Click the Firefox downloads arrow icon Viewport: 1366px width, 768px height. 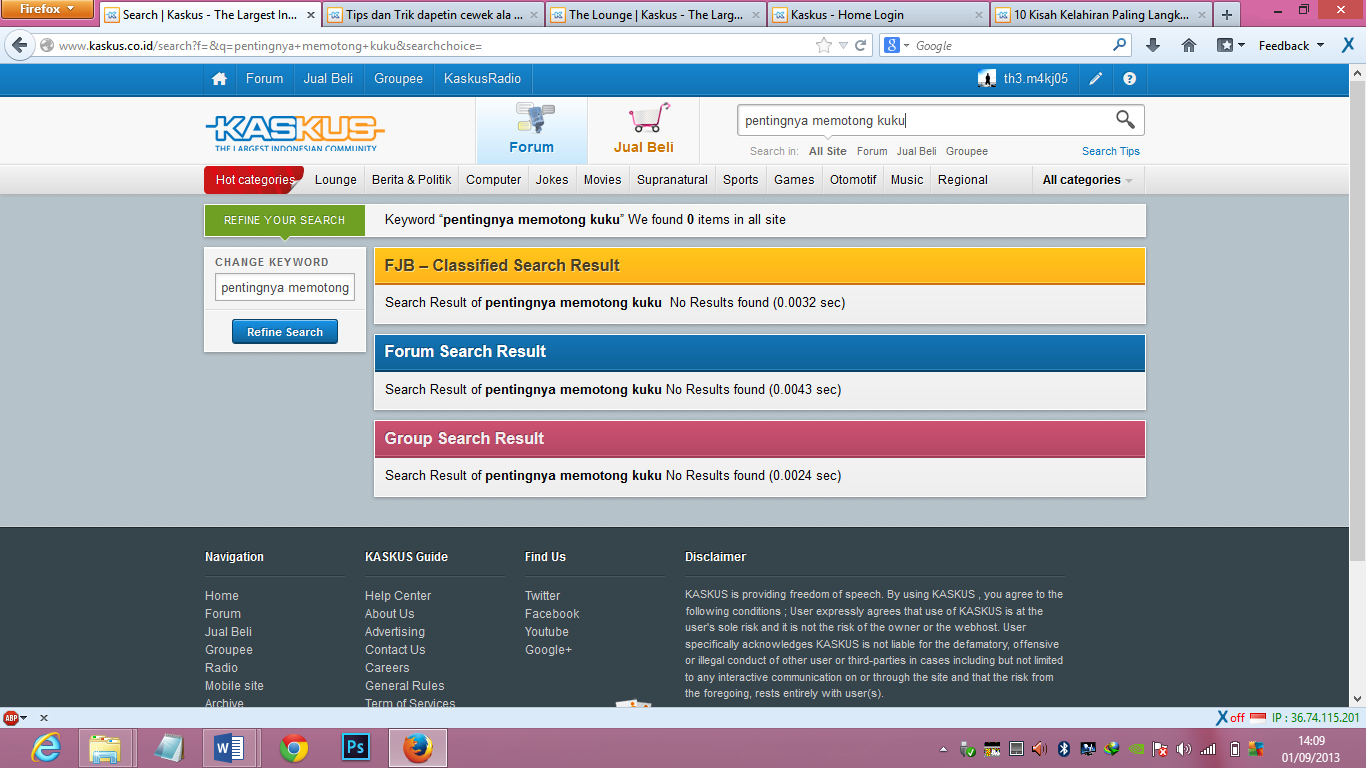pyautogui.click(x=1153, y=45)
